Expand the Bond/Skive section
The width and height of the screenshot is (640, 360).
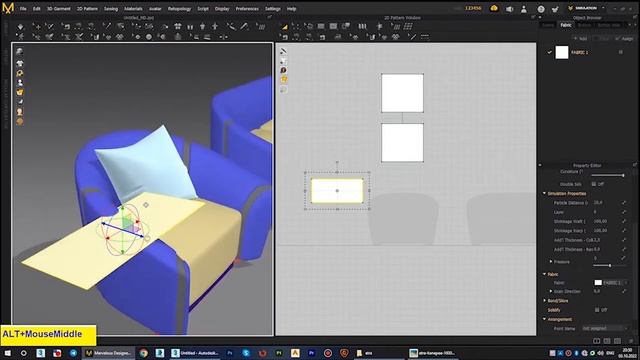(544, 300)
